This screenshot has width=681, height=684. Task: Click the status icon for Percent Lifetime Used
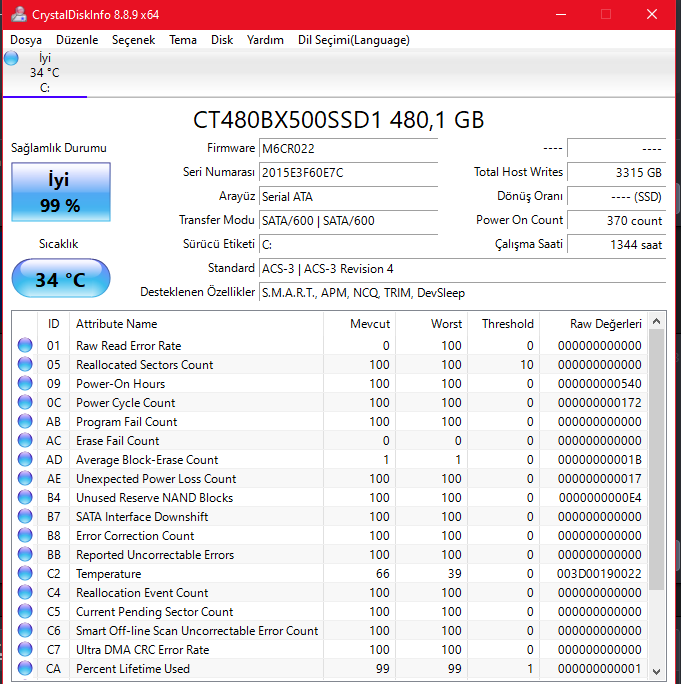(25, 669)
